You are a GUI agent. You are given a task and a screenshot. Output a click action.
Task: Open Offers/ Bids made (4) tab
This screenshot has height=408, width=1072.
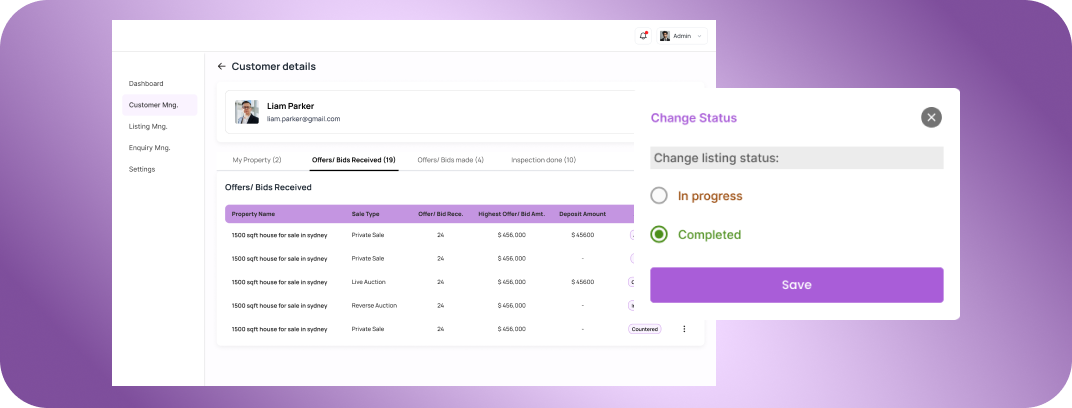[450, 160]
